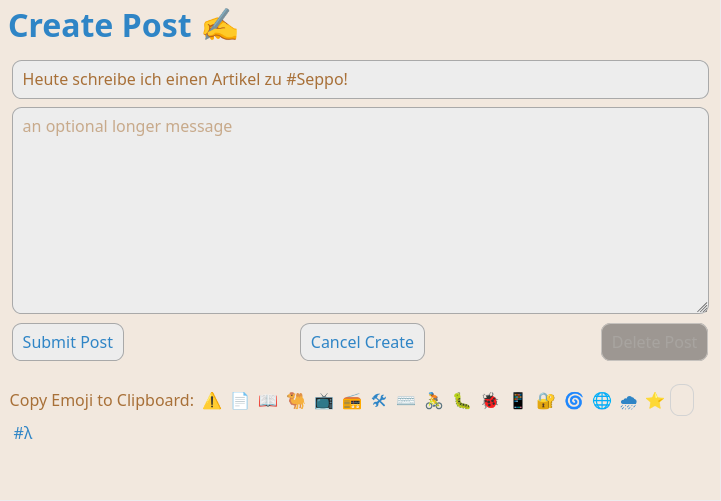The width and height of the screenshot is (721, 501).
Task: Copy the television emoji
Action: [x=324, y=401]
